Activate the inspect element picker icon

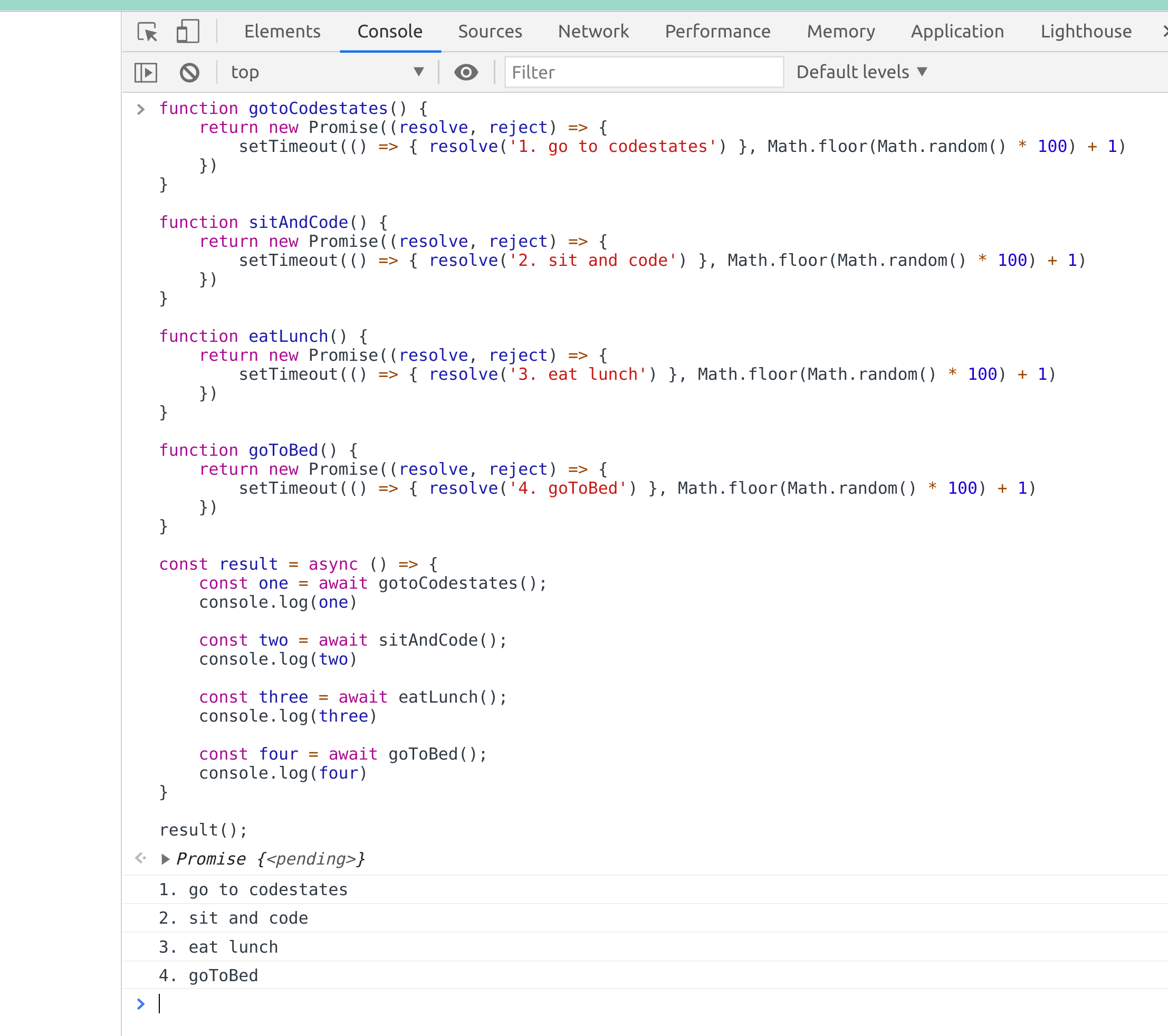tap(147, 32)
